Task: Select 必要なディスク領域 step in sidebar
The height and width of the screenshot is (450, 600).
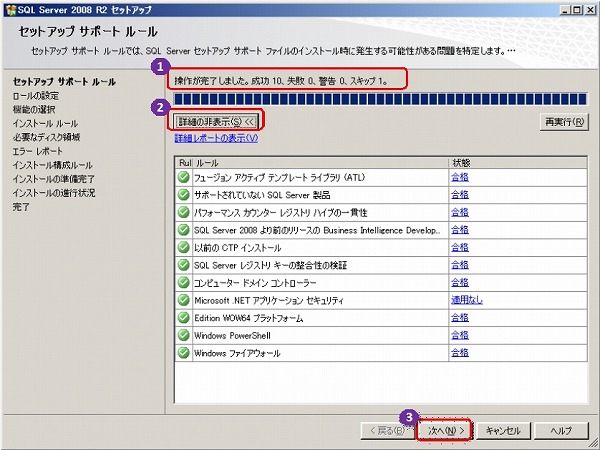Action: pos(46,137)
